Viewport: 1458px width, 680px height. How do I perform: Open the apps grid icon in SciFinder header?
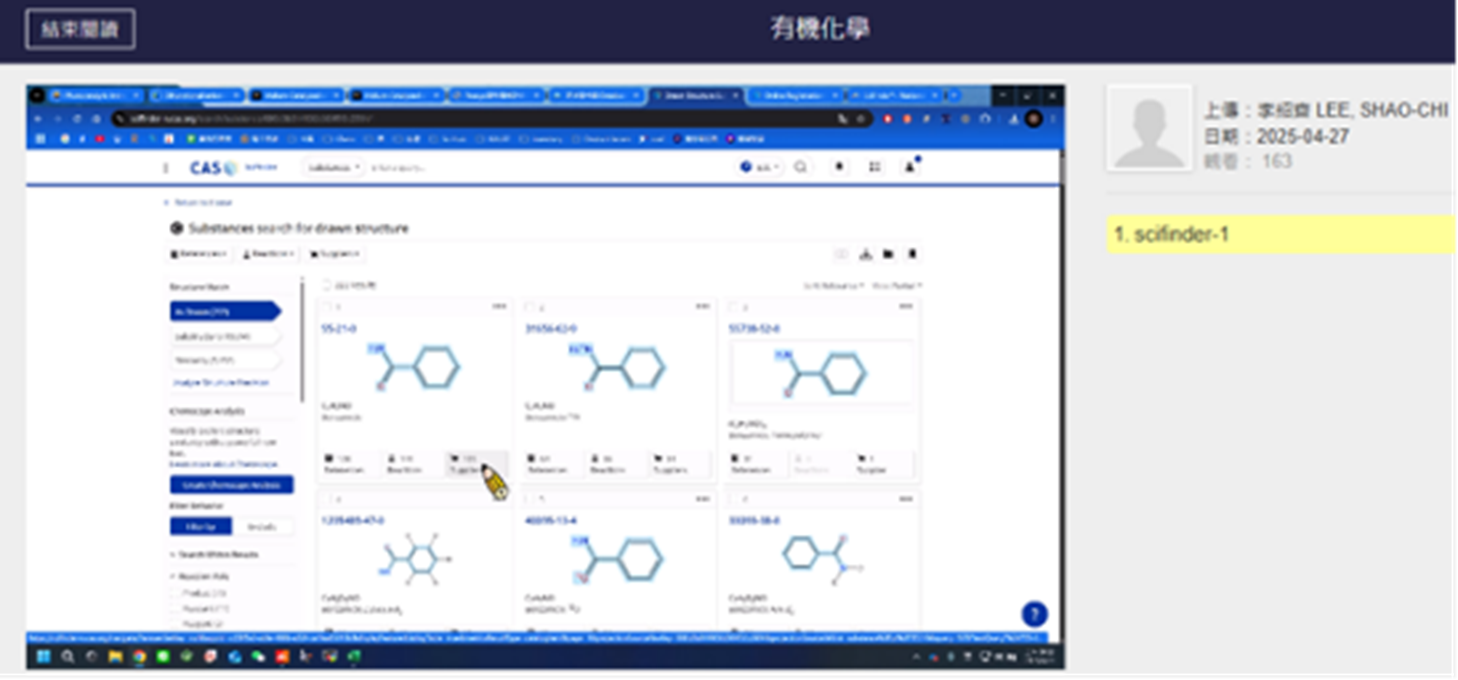(x=874, y=168)
